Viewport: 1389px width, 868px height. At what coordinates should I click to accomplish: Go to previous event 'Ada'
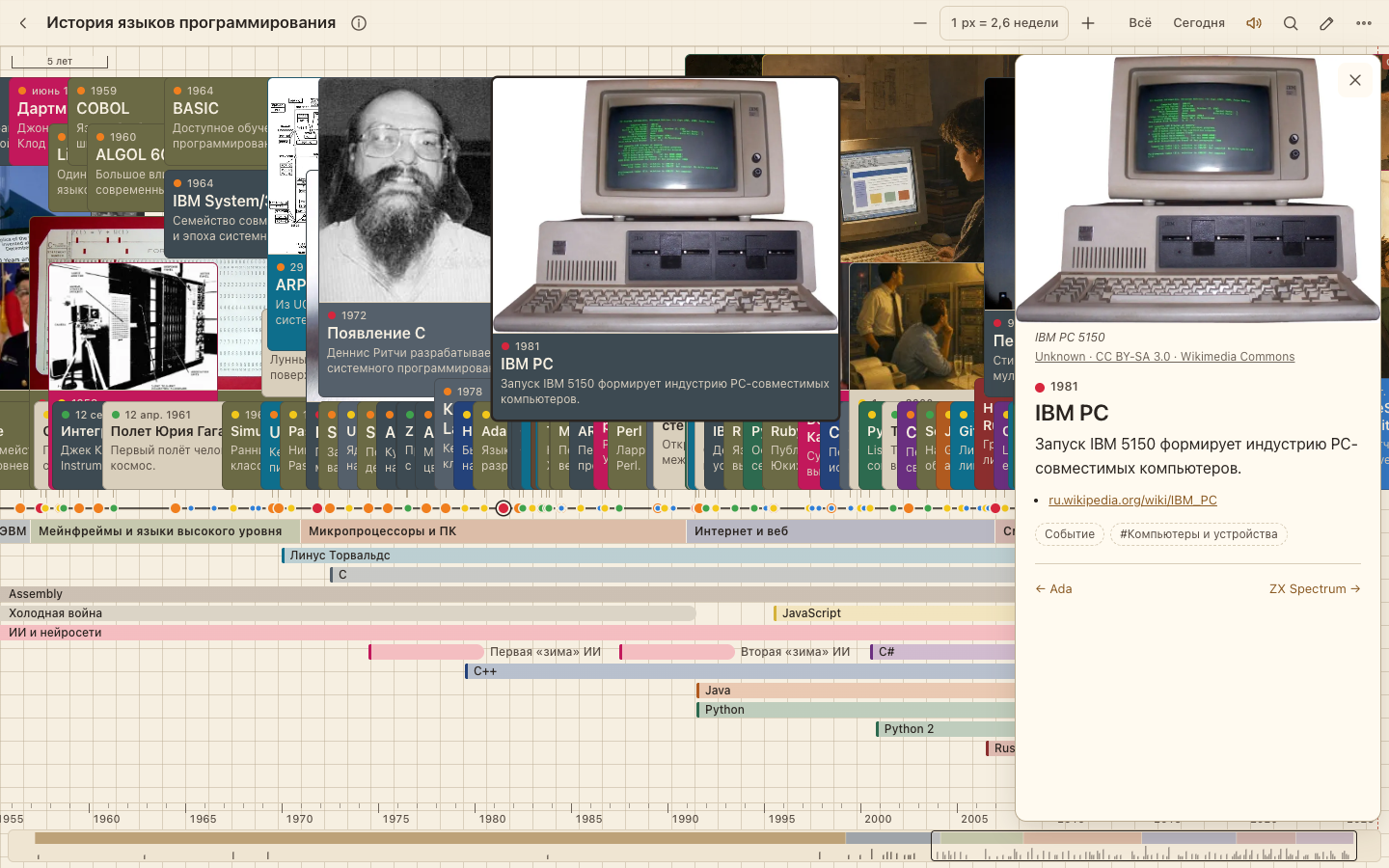tap(1053, 589)
